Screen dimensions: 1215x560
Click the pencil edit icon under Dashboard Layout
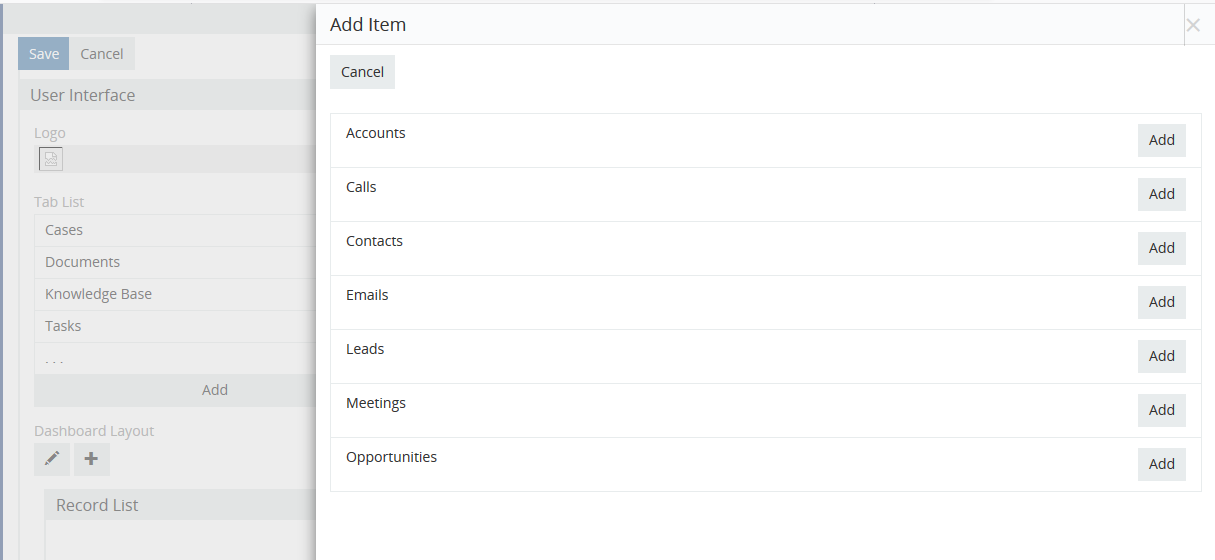point(52,459)
